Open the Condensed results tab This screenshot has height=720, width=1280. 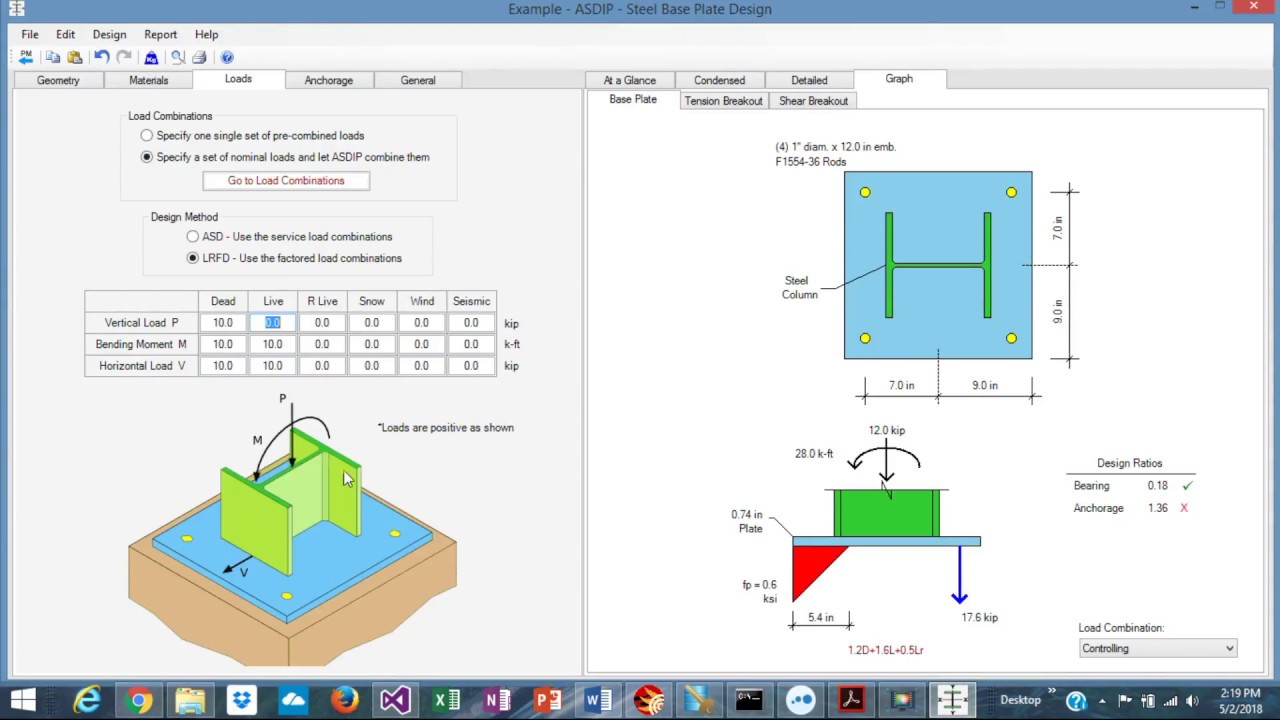[719, 80]
